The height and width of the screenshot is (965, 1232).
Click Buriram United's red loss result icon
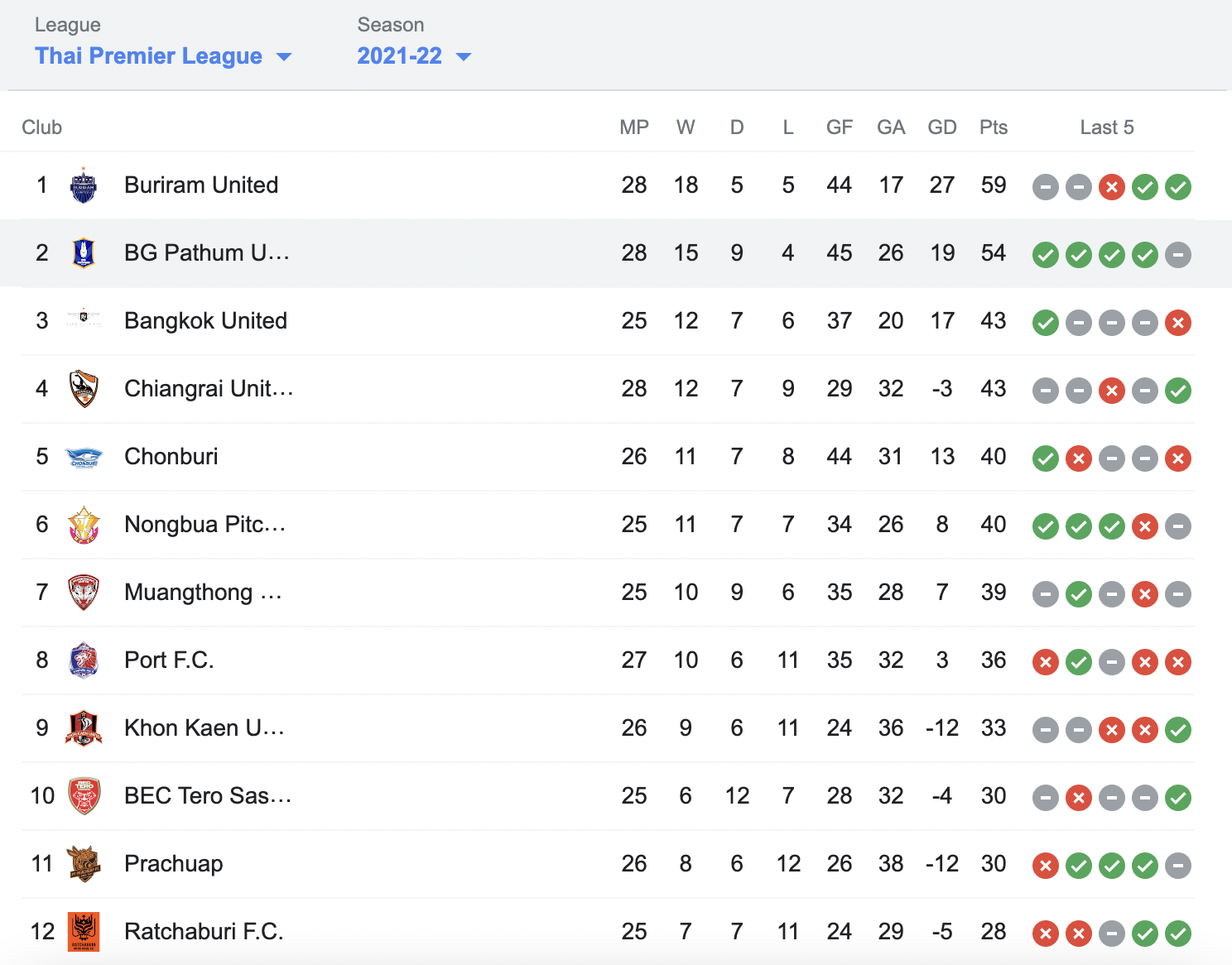click(1112, 187)
